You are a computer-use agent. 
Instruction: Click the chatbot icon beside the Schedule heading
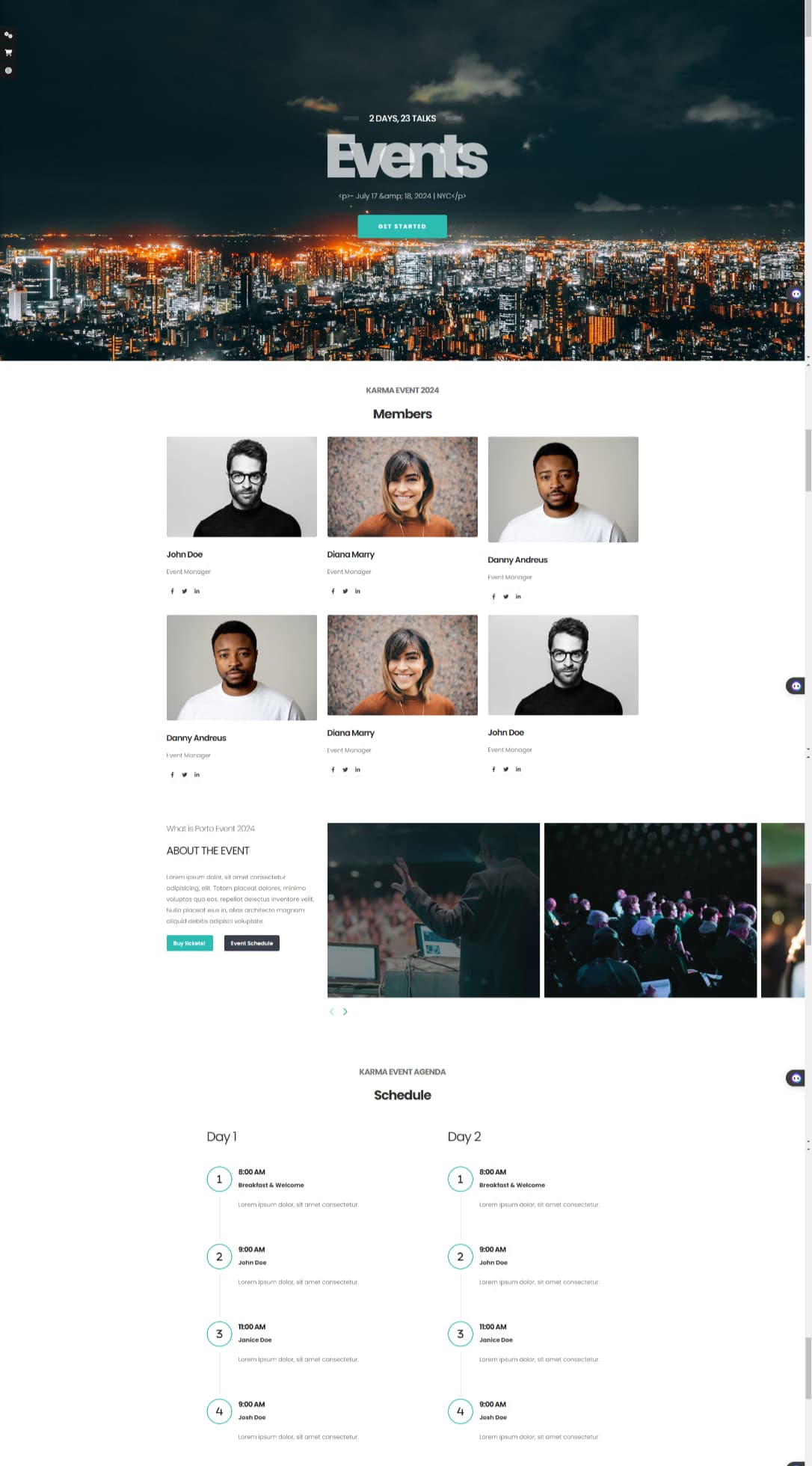pyautogui.click(x=796, y=1078)
